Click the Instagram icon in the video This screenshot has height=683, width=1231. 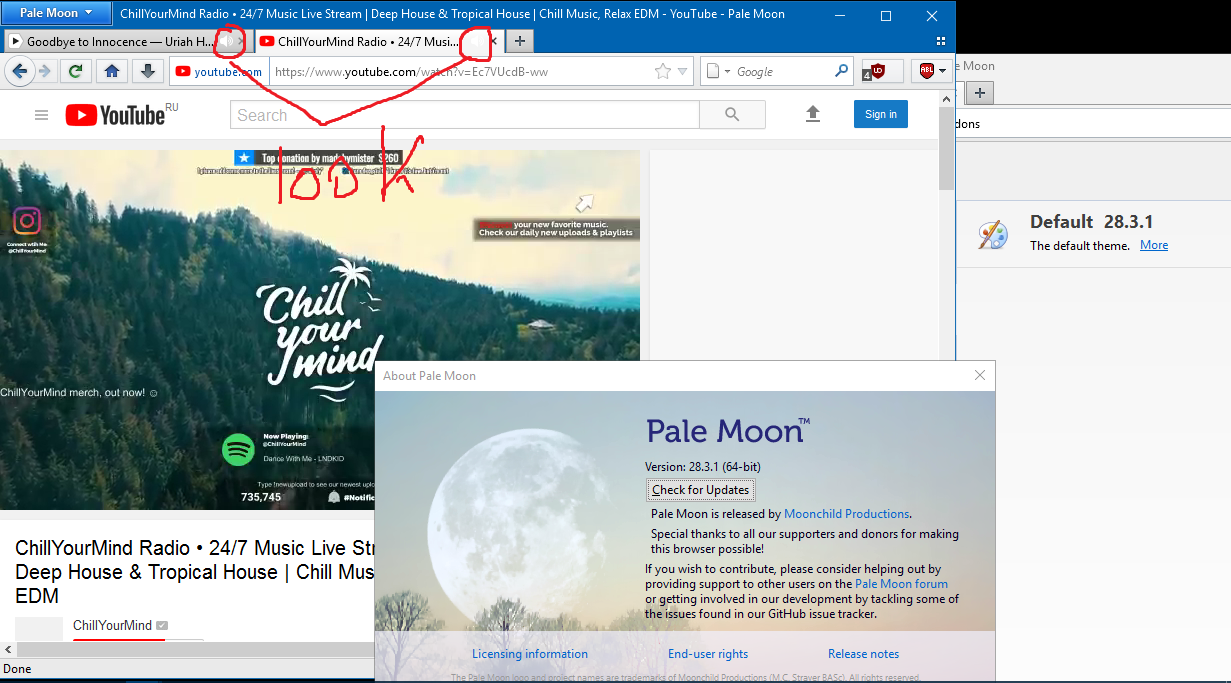click(x=27, y=221)
